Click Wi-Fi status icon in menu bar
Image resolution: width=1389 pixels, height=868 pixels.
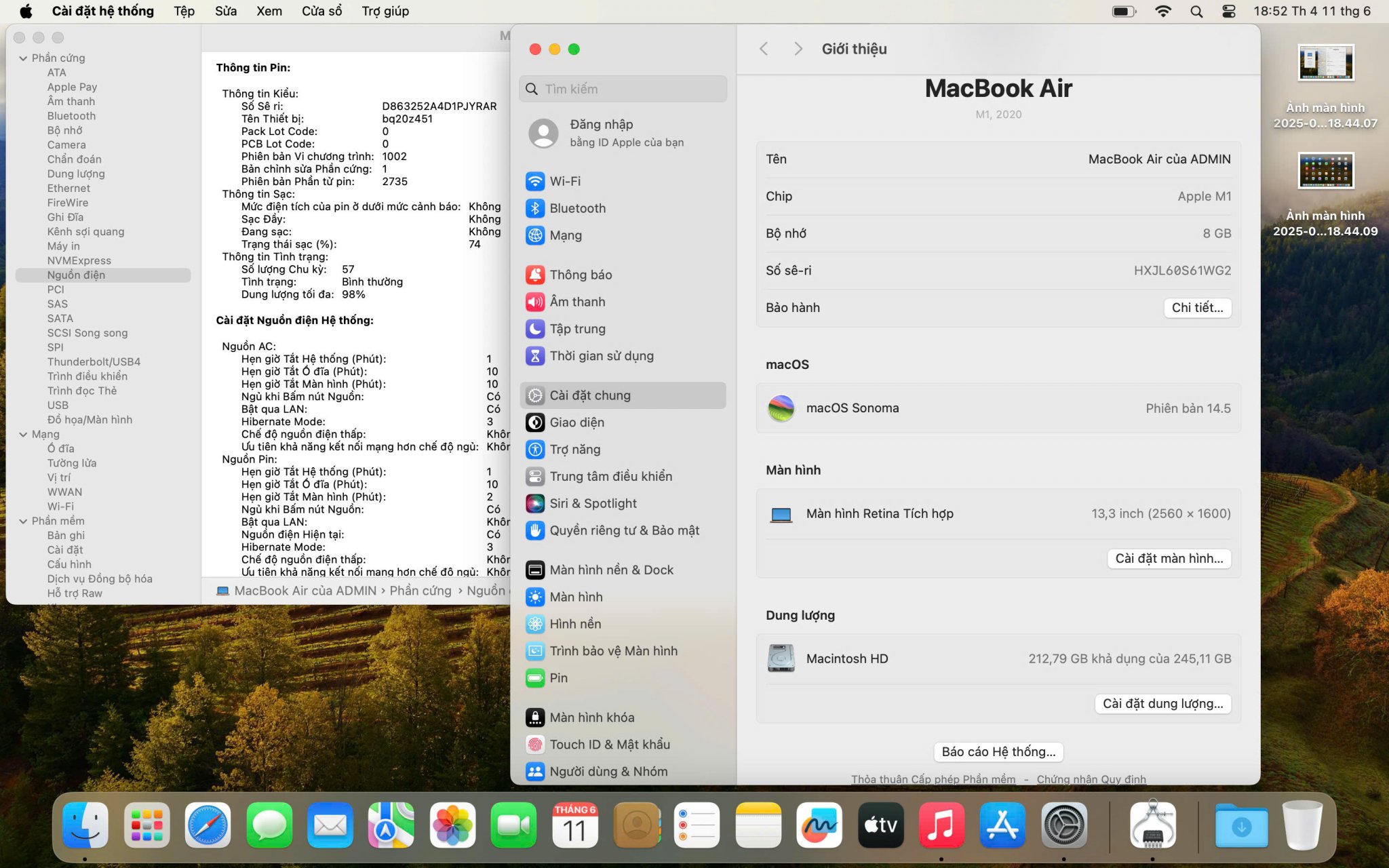pos(1163,11)
